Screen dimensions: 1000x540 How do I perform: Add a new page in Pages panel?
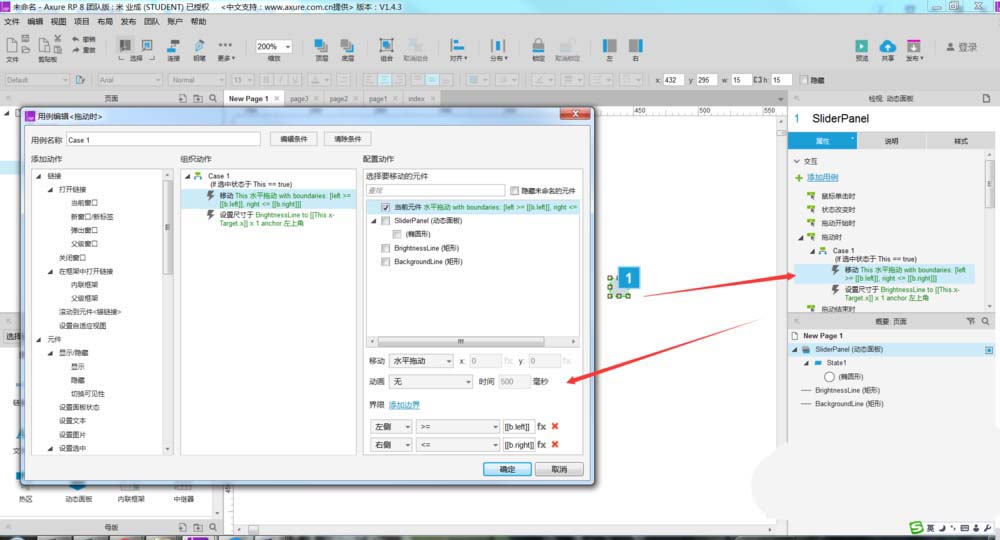coord(182,98)
